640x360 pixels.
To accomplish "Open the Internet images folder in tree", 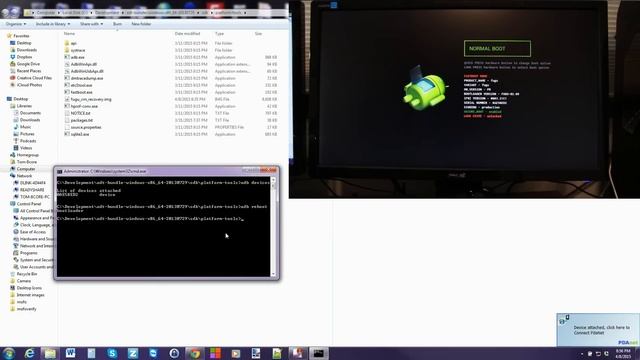I will (31, 295).
